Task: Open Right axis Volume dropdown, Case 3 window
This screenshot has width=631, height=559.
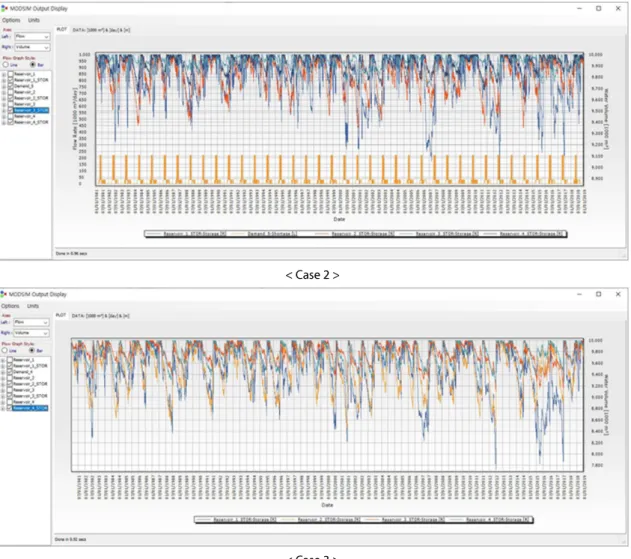Action: [31, 333]
